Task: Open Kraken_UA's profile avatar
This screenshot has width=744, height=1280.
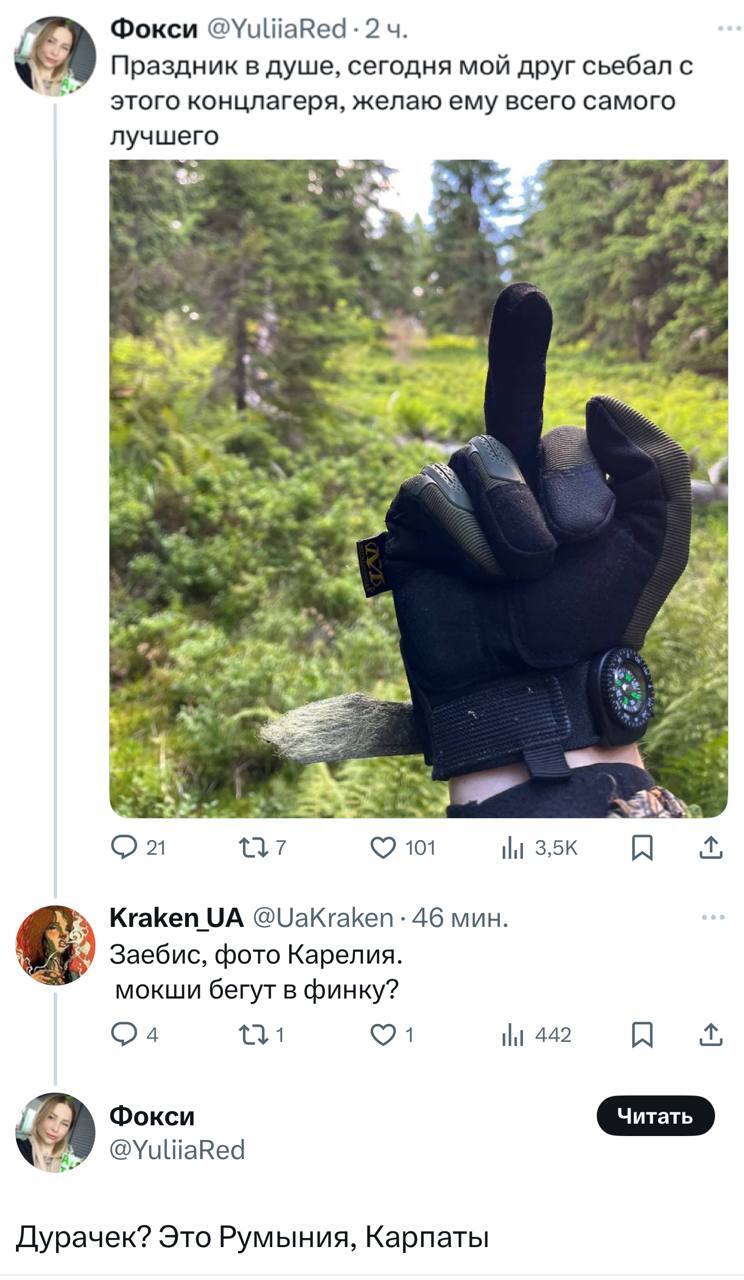Action: pos(55,945)
